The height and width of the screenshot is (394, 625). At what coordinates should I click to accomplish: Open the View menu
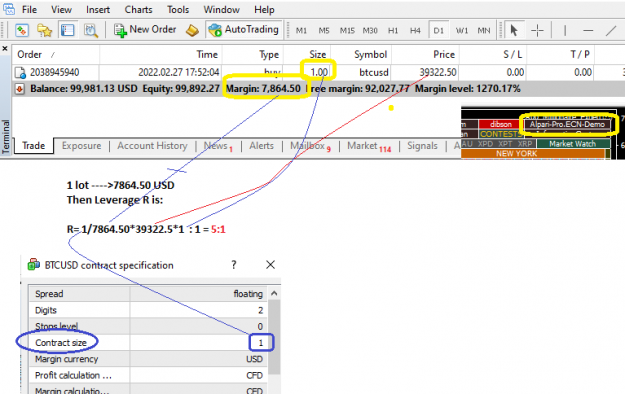click(x=61, y=10)
